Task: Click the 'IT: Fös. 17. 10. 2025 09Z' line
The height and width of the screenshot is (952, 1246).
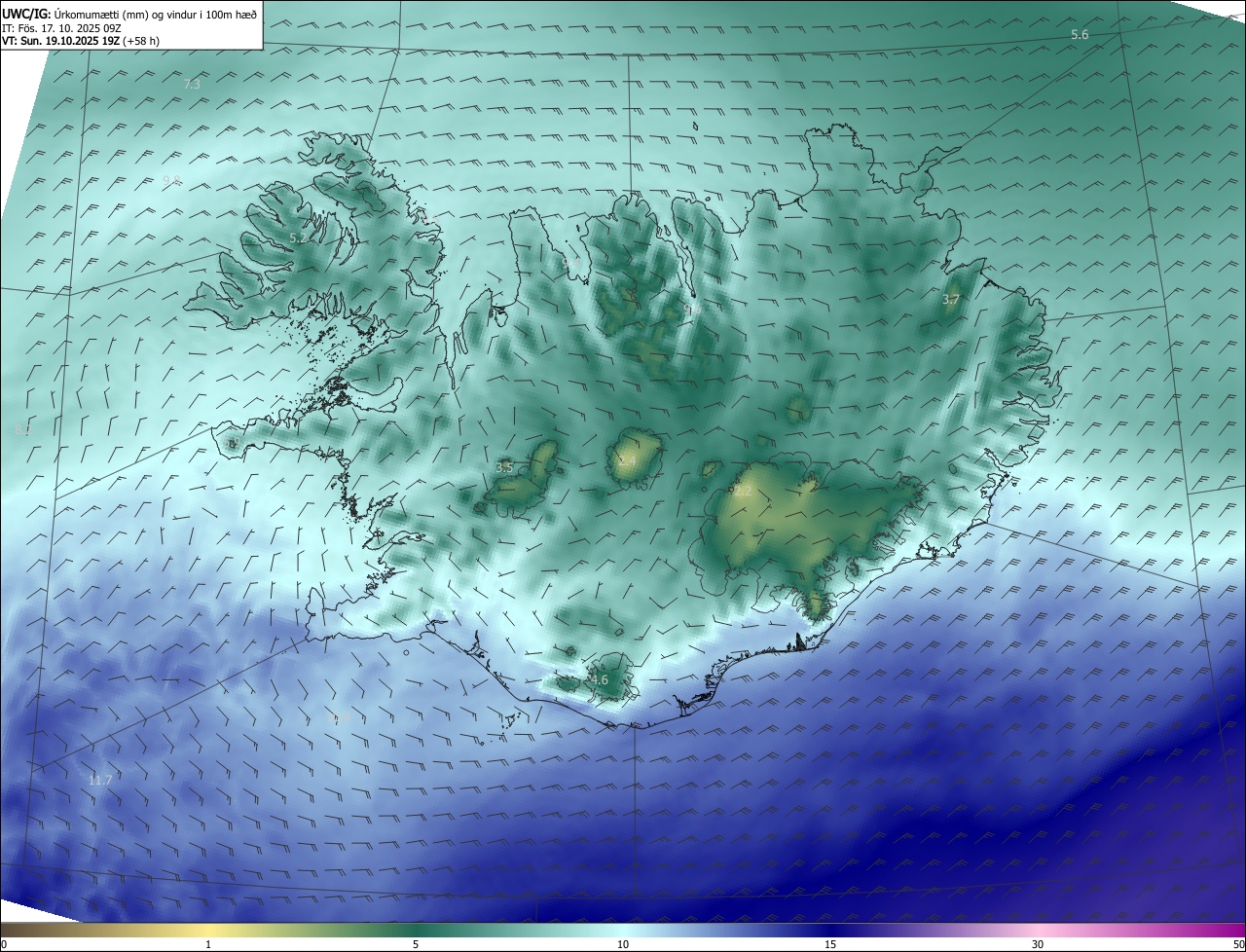Action: pyautogui.click(x=60, y=28)
